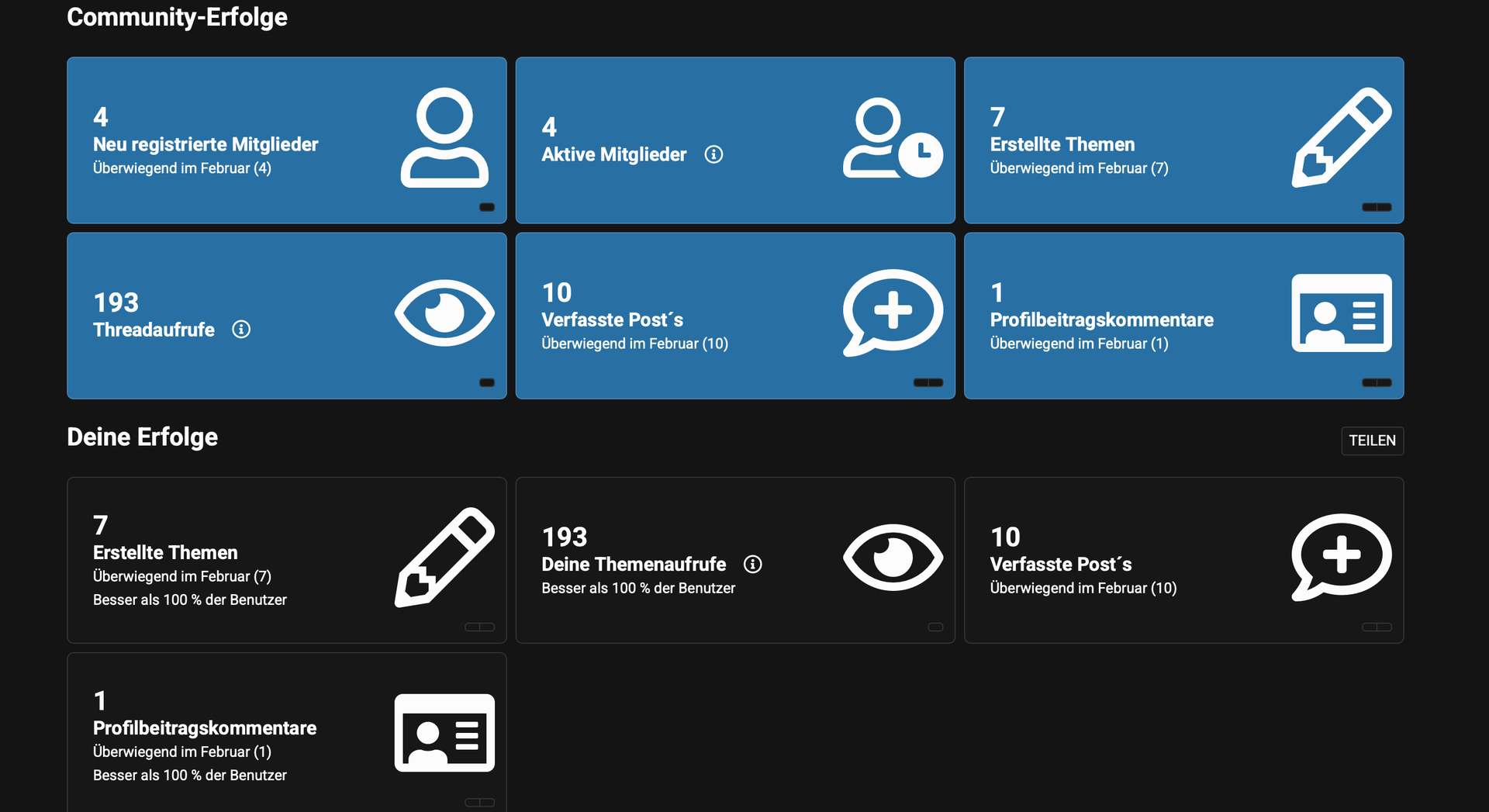Click the slide indicator on Neu registrierte Mitglieder card

[487, 207]
